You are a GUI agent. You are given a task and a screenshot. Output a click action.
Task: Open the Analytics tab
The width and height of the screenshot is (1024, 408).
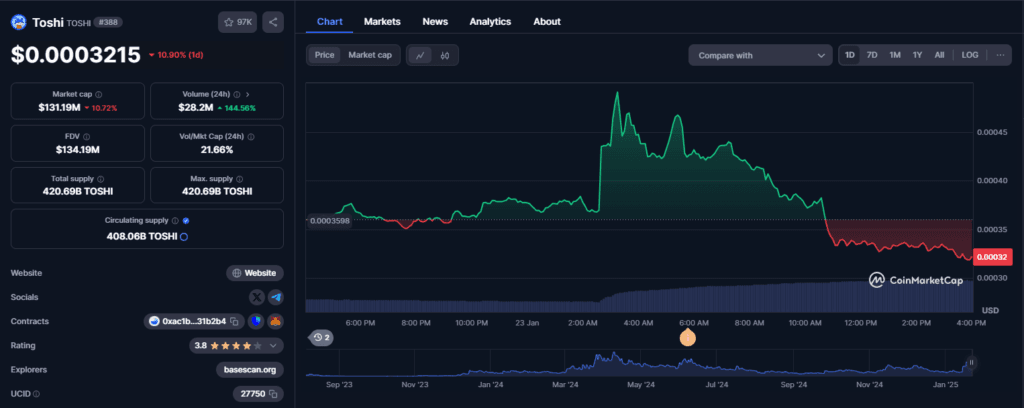490,22
